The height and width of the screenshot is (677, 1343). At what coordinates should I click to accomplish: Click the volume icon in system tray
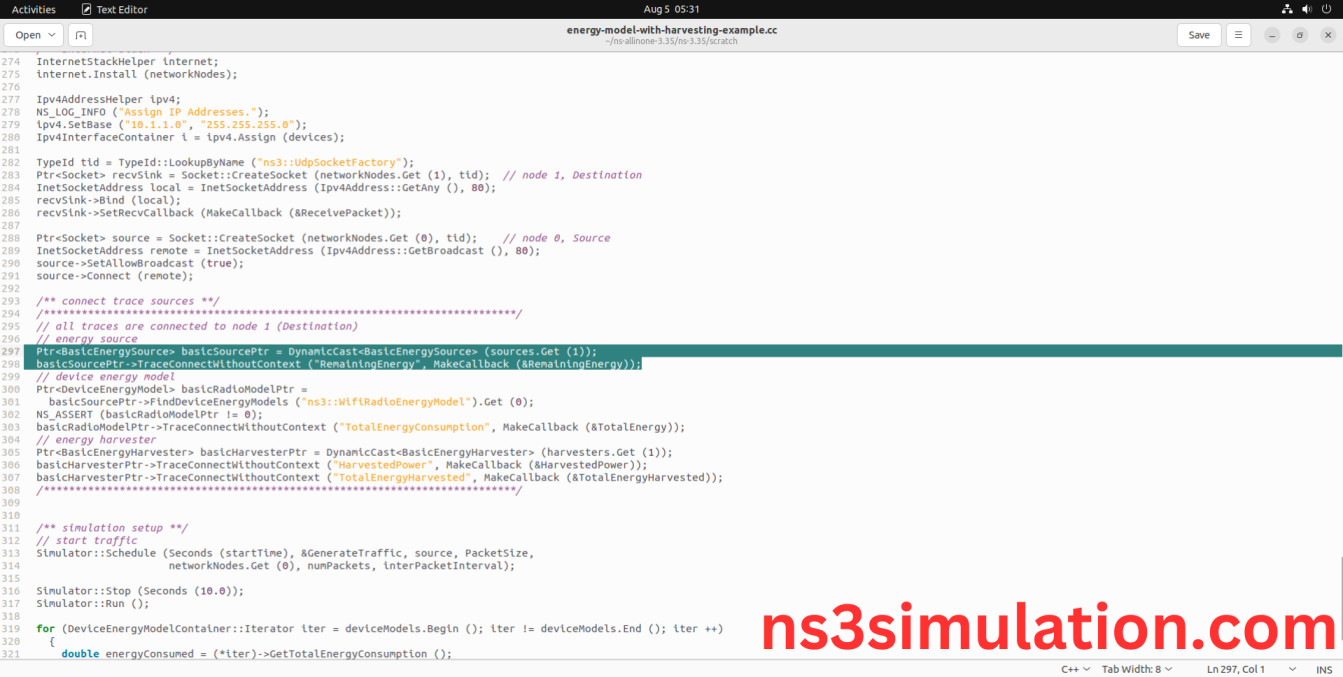(1306, 8)
